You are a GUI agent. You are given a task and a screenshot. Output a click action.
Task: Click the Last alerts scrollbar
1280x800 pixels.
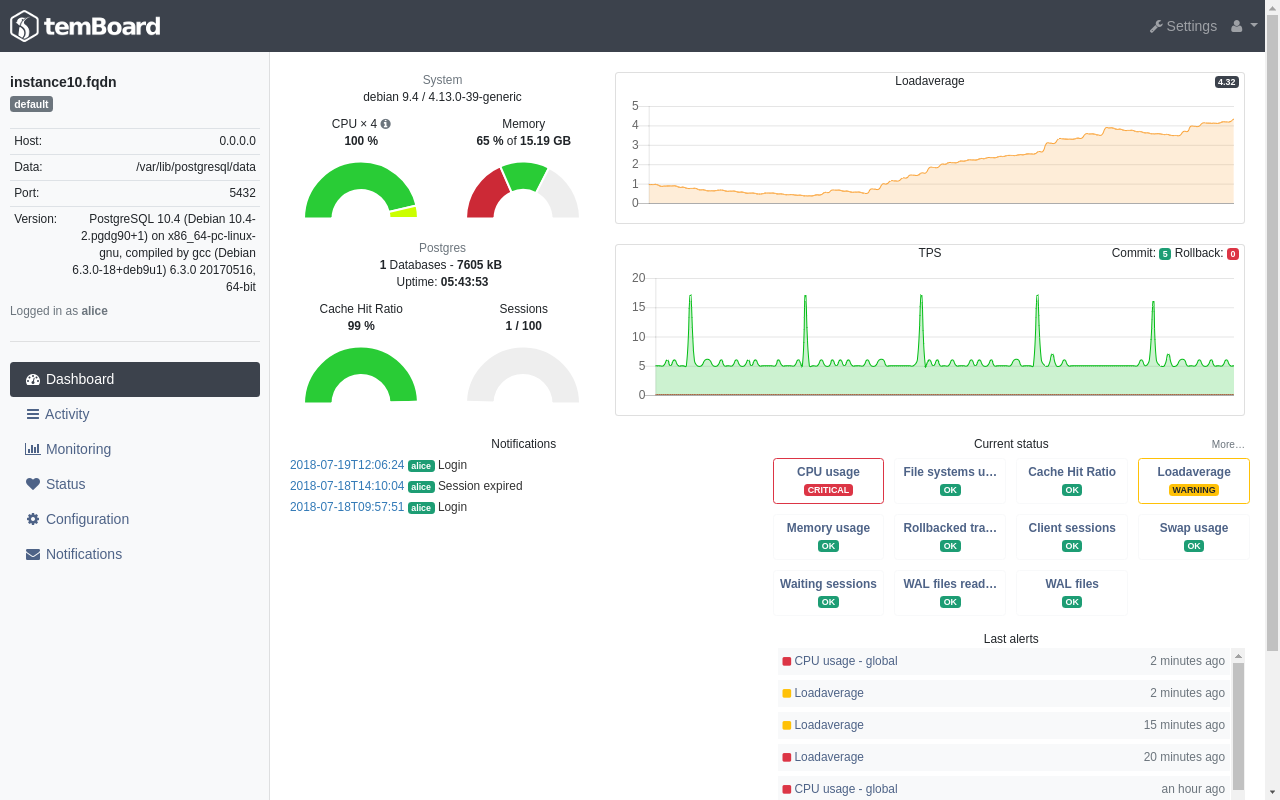tap(1238, 724)
